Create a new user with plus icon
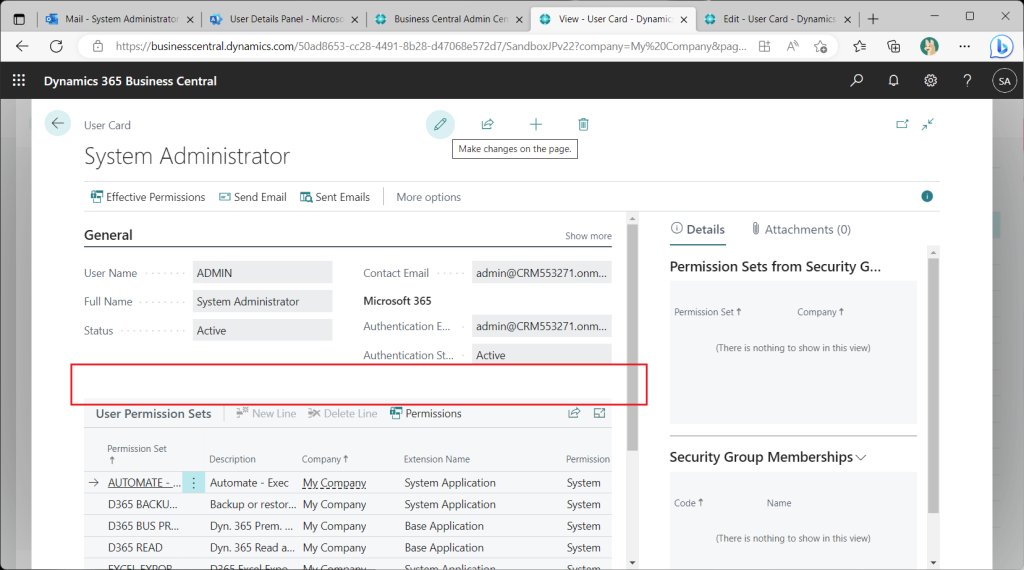The width and height of the screenshot is (1024, 570). (x=536, y=124)
